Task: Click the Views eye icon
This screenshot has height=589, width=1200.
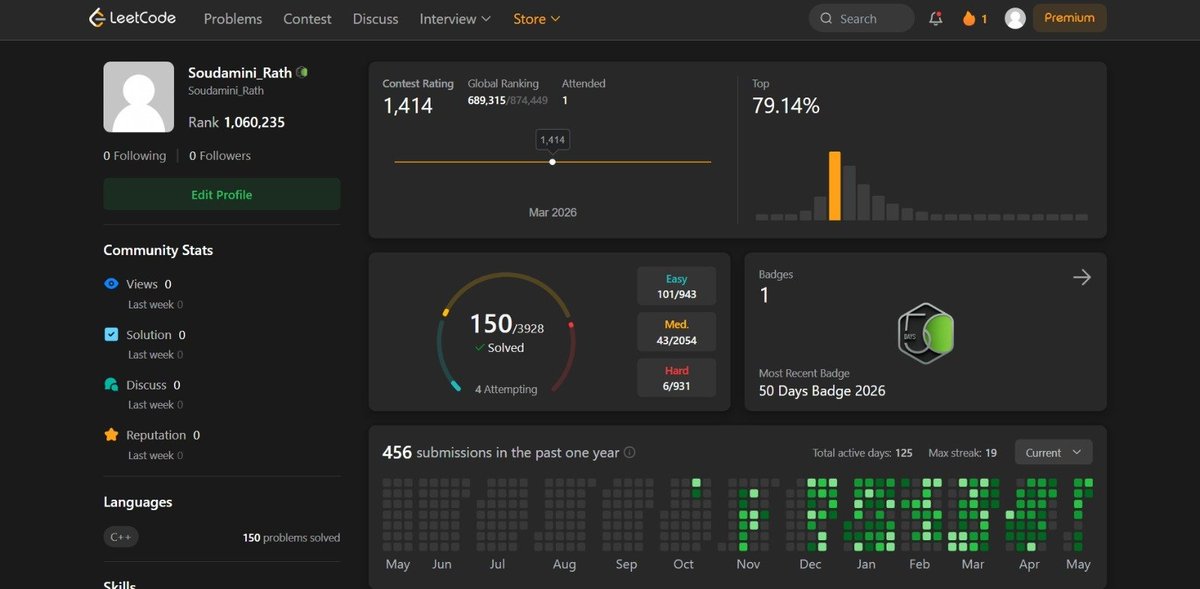Action: pos(112,284)
